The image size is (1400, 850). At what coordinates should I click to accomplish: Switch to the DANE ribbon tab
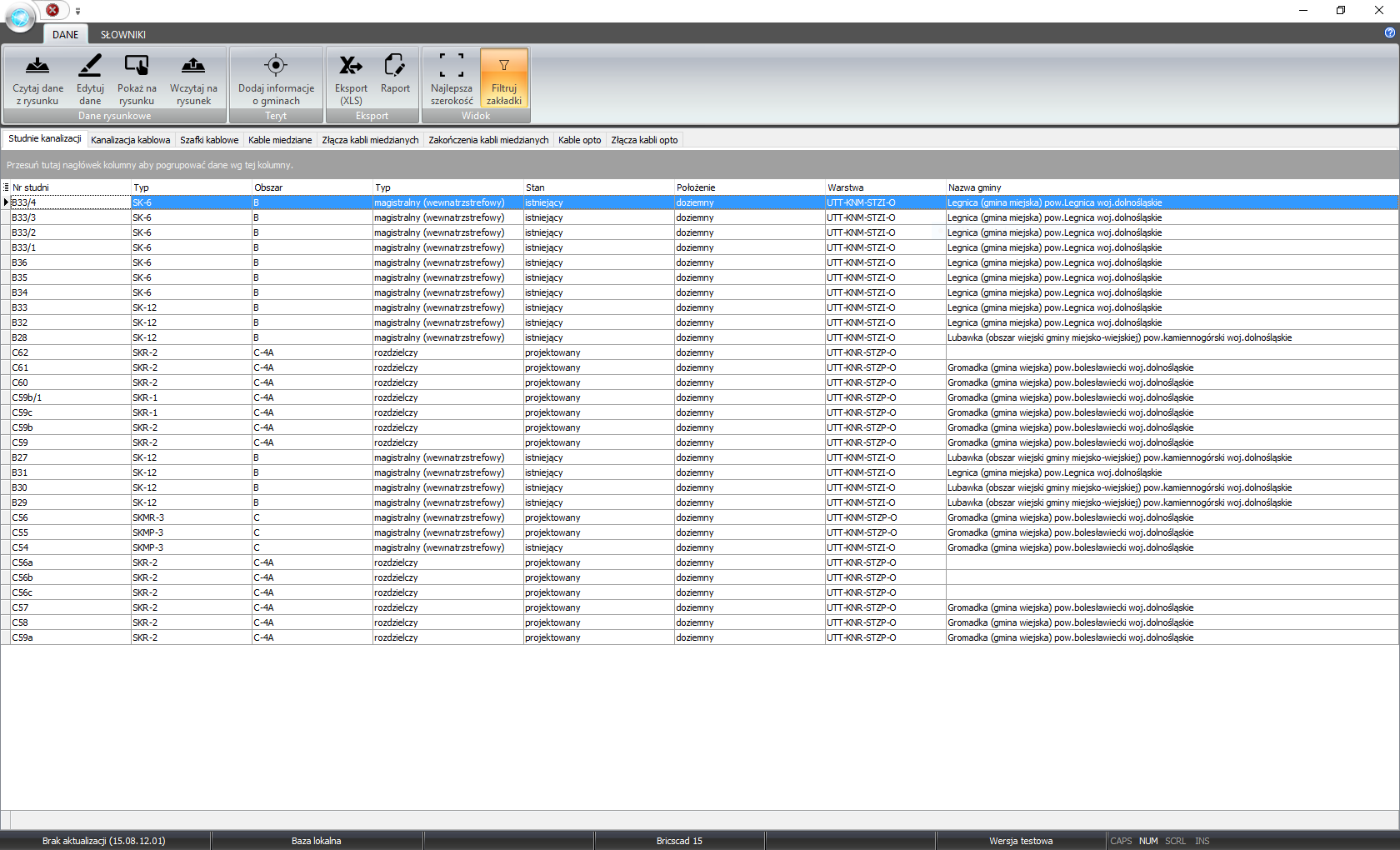coord(65,34)
